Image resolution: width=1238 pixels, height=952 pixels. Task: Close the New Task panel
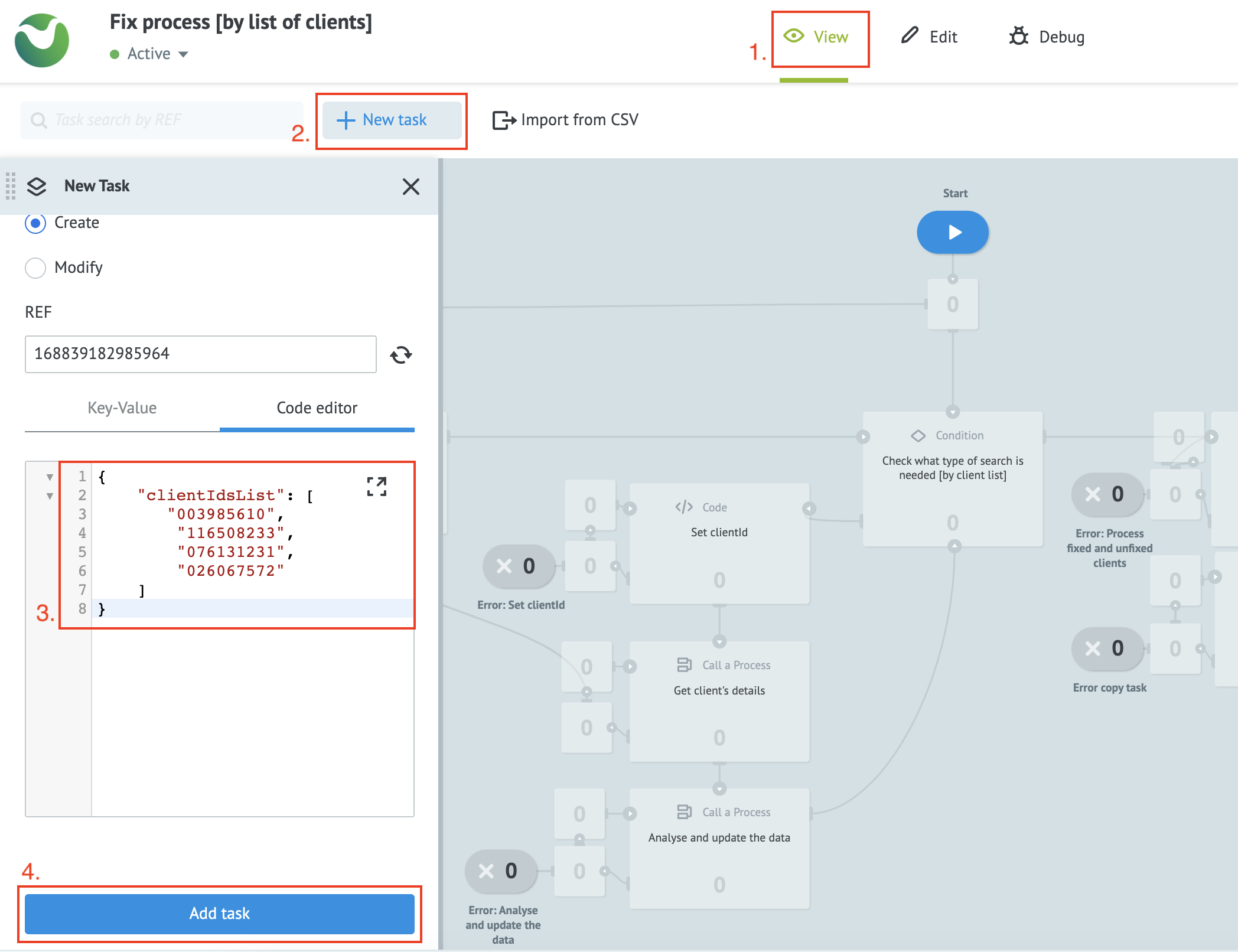tap(411, 187)
